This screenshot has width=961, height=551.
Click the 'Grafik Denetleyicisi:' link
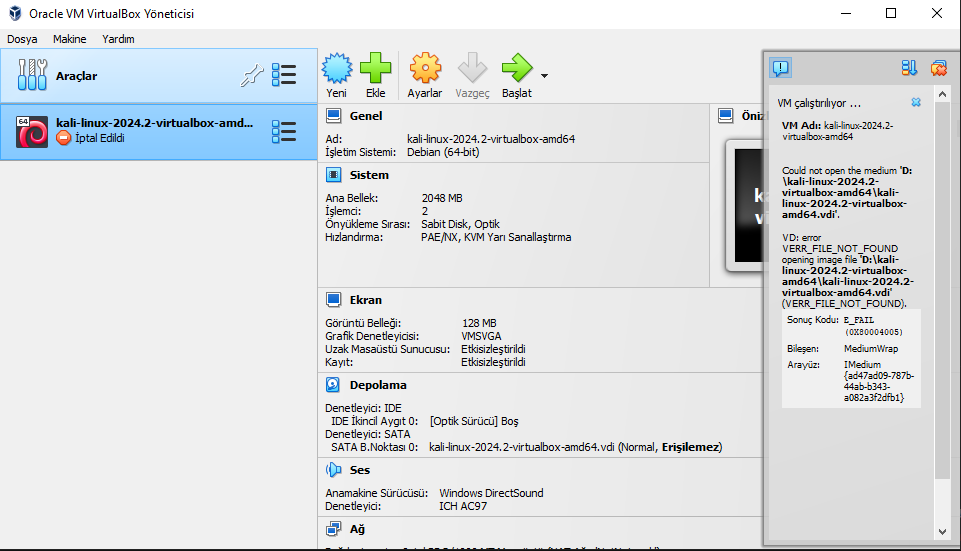372,336
